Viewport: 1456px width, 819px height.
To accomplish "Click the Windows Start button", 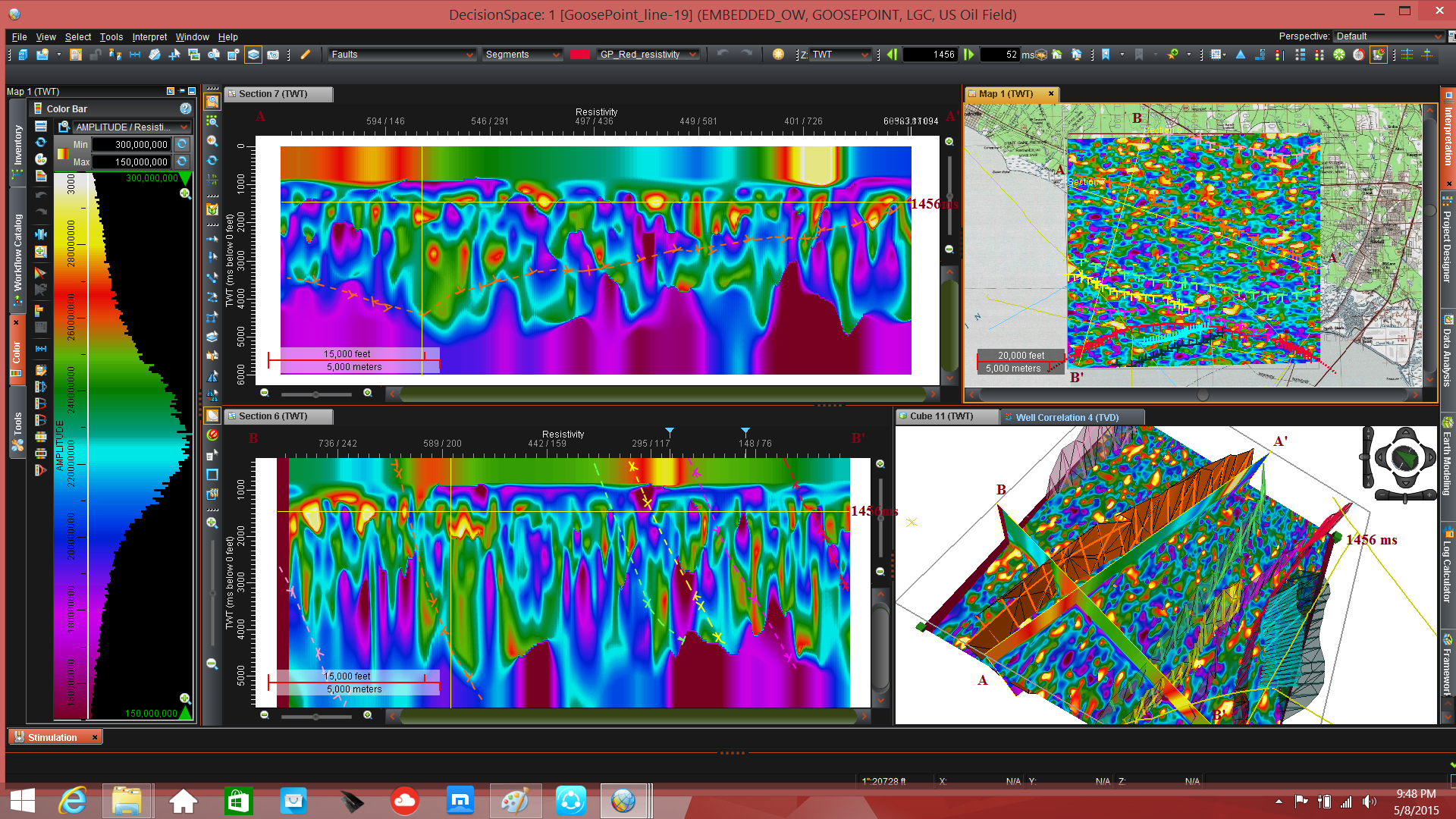I will coord(23,801).
